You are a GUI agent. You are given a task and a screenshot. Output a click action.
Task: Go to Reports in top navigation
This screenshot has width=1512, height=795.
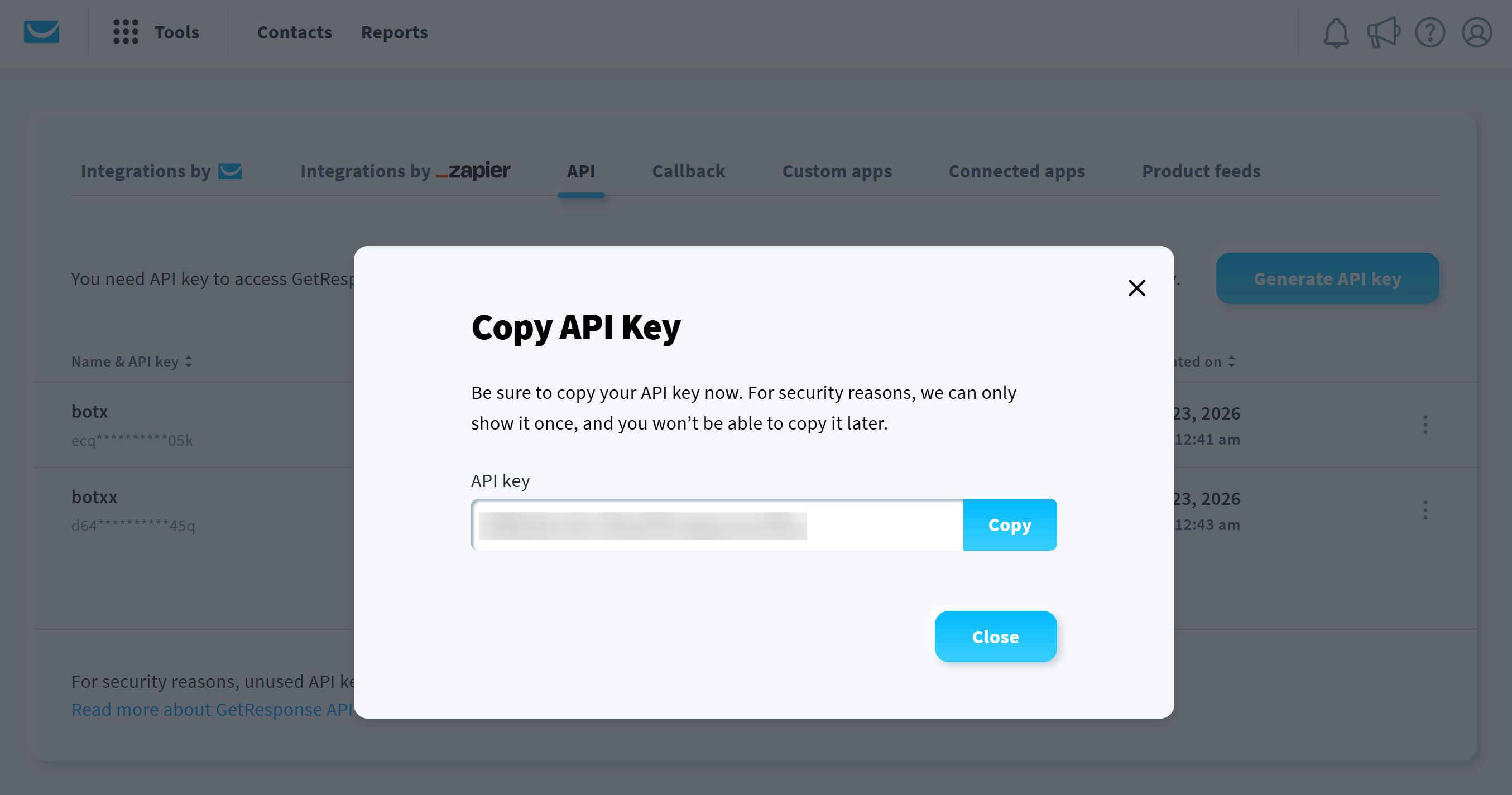pyautogui.click(x=395, y=32)
